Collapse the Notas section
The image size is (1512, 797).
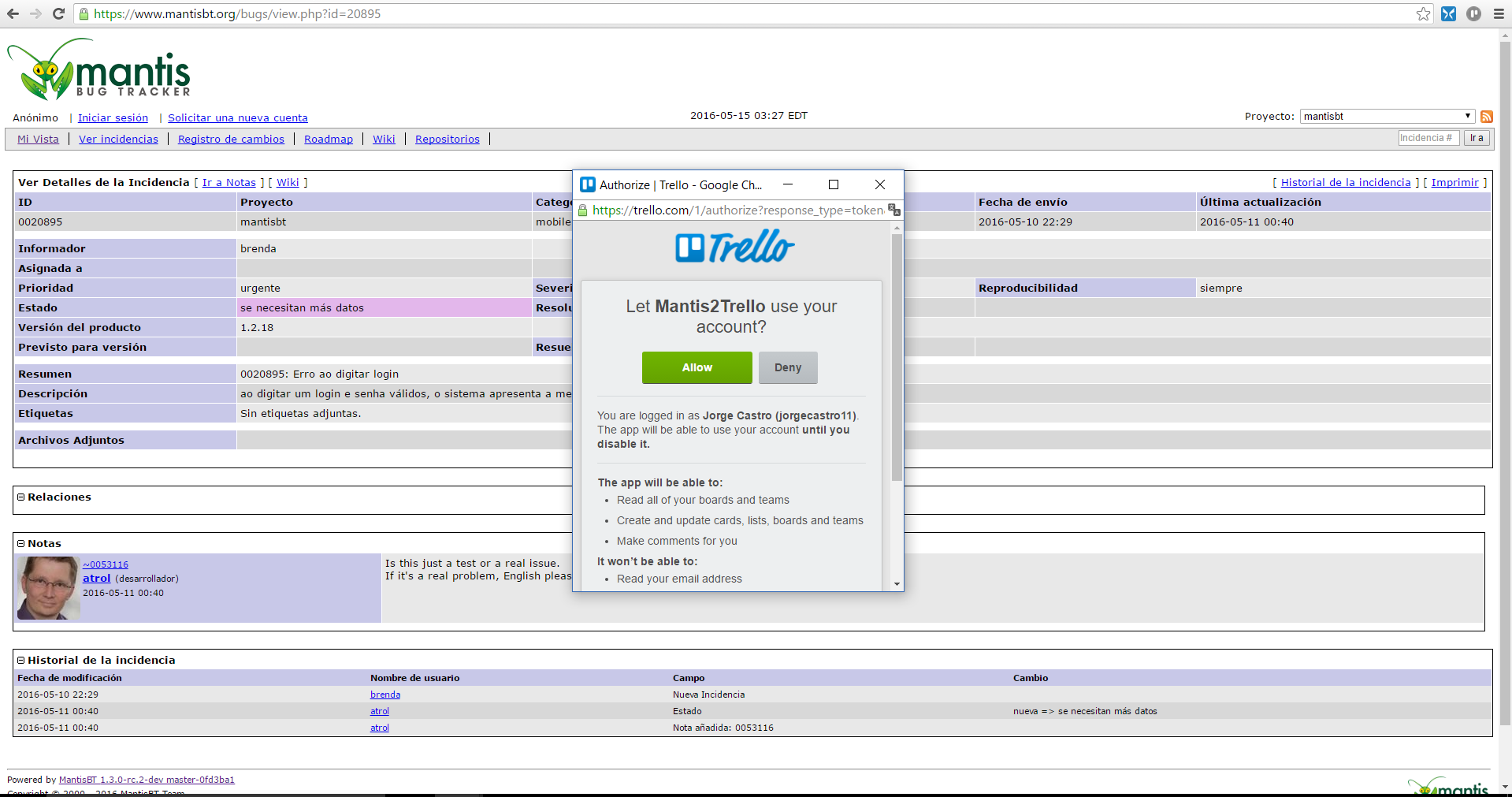pyautogui.click(x=21, y=544)
